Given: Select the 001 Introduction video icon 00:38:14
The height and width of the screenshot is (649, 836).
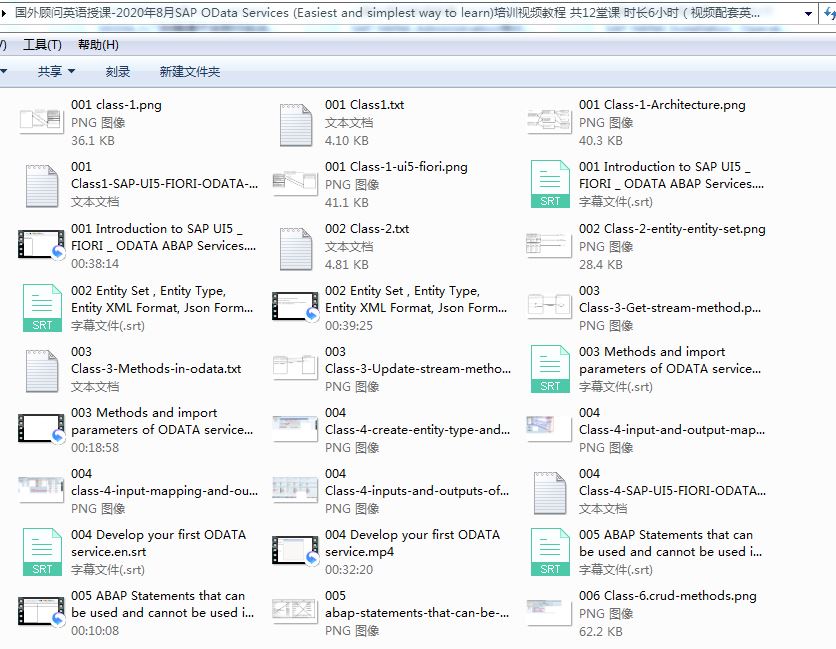Looking at the screenshot, I should (42, 244).
